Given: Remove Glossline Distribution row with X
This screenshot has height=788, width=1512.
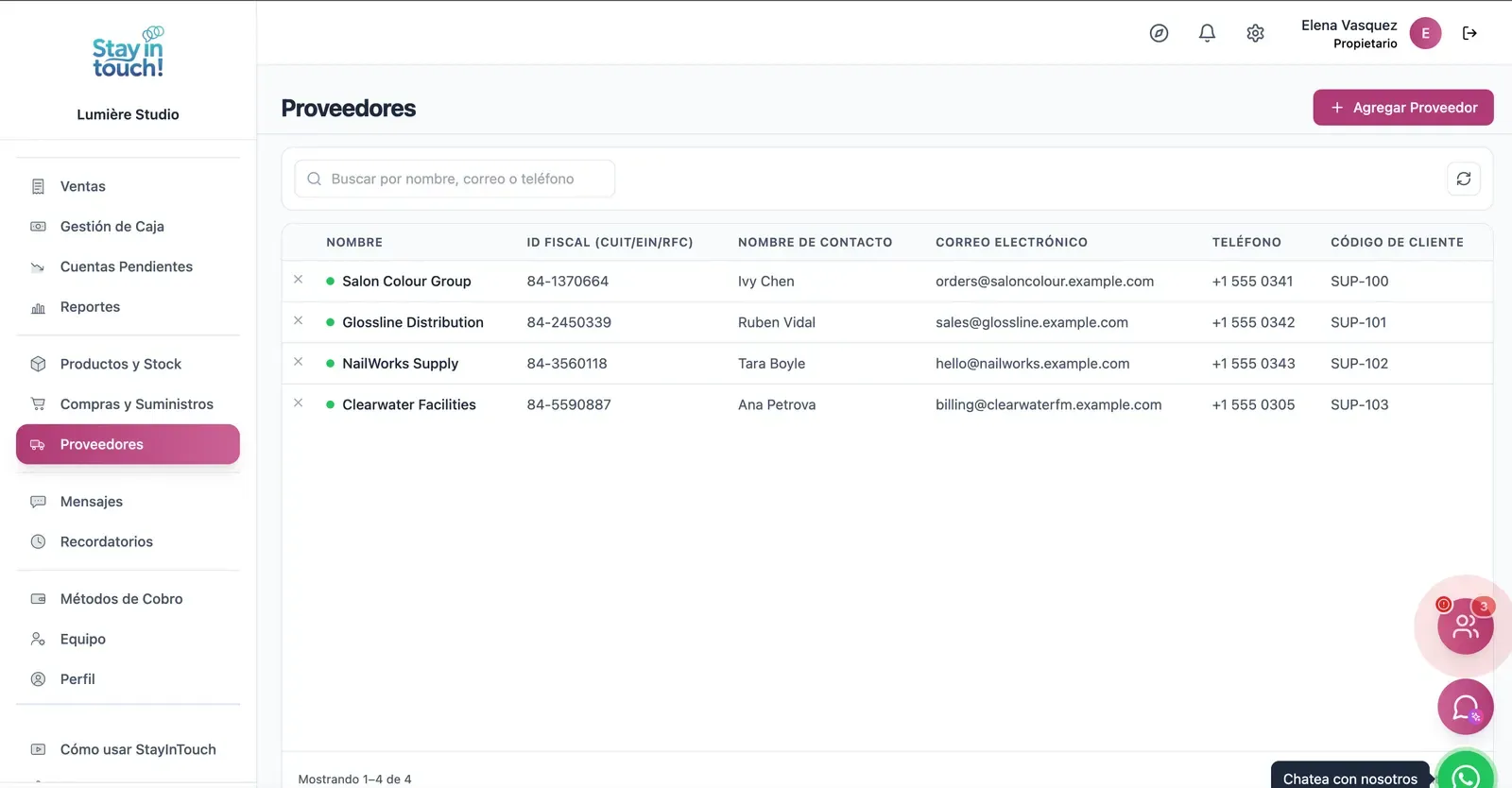Looking at the screenshot, I should click(x=298, y=321).
